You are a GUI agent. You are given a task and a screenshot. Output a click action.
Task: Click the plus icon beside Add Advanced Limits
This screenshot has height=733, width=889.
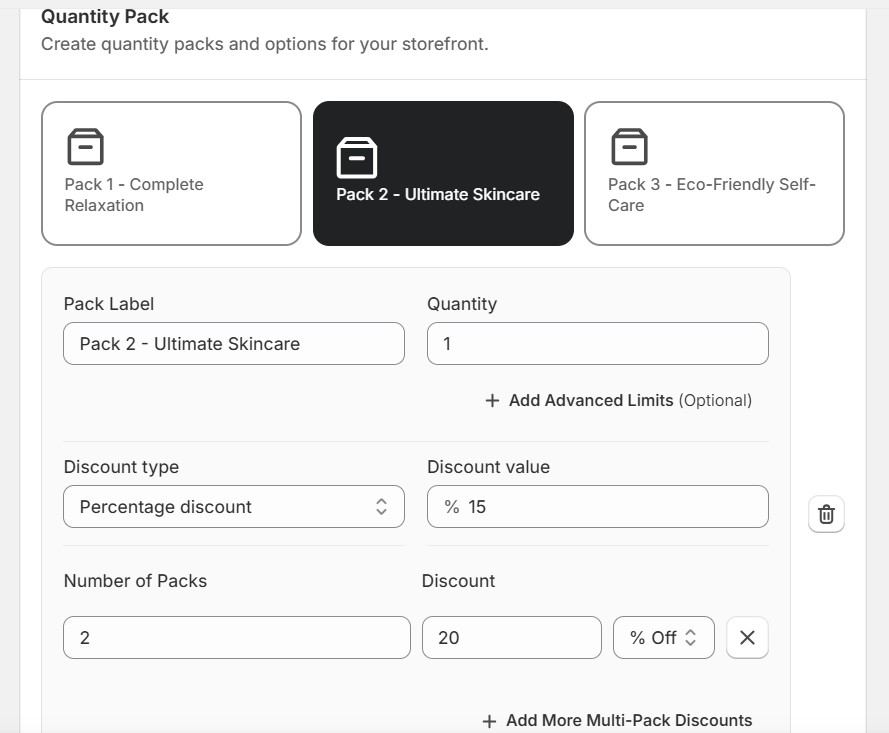tap(492, 400)
